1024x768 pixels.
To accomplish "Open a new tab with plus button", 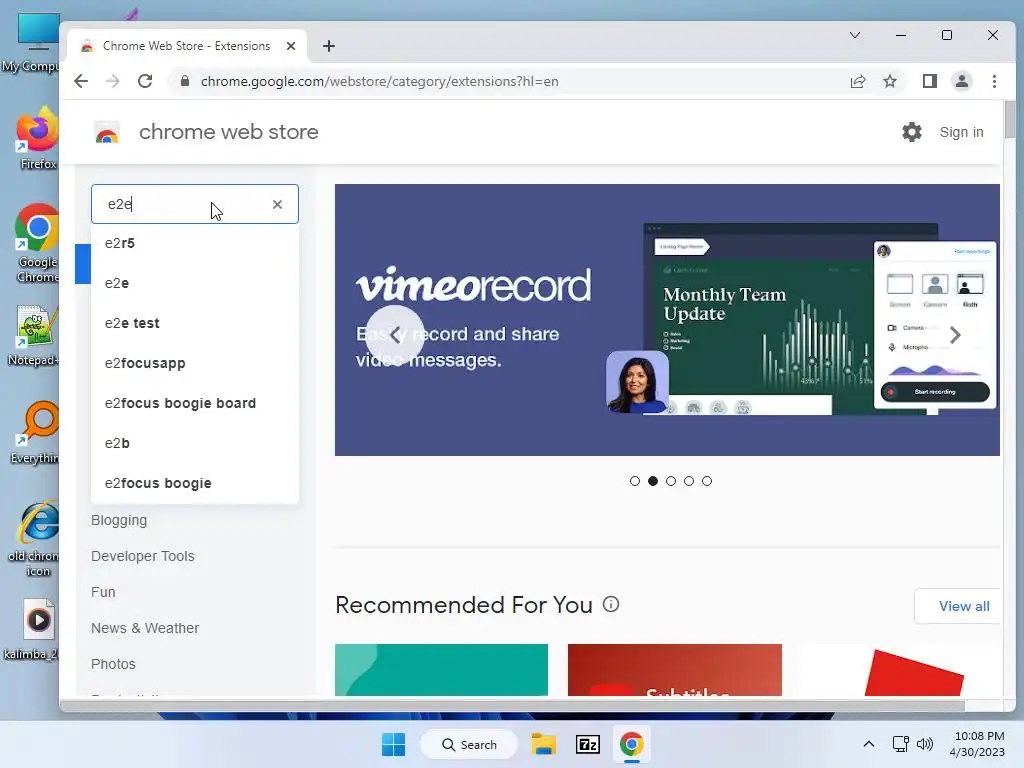I will pyautogui.click(x=328, y=46).
